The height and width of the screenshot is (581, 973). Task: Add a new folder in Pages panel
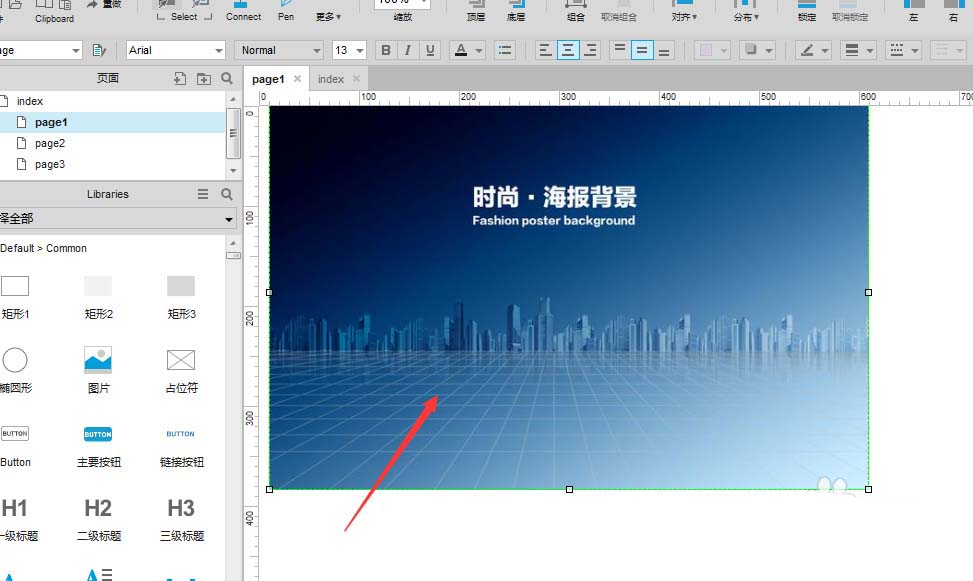(x=204, y=78)
